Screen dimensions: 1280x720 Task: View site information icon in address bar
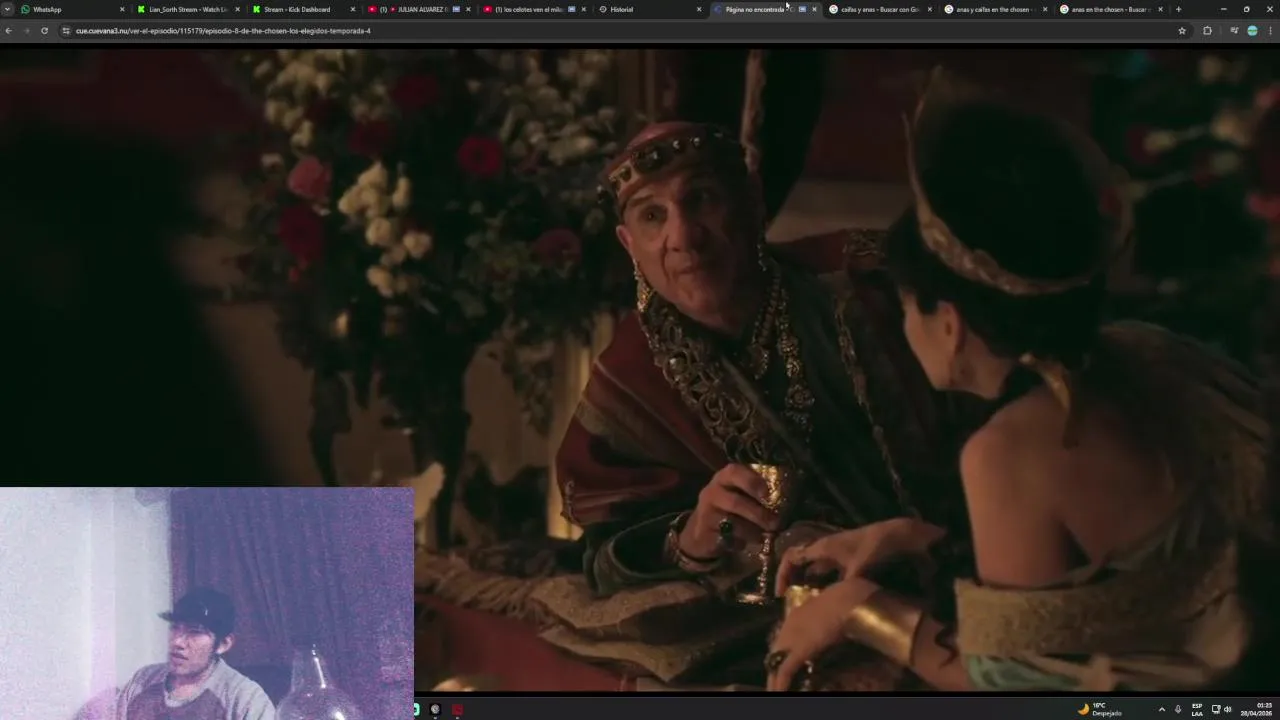click(x=66, y=31)
